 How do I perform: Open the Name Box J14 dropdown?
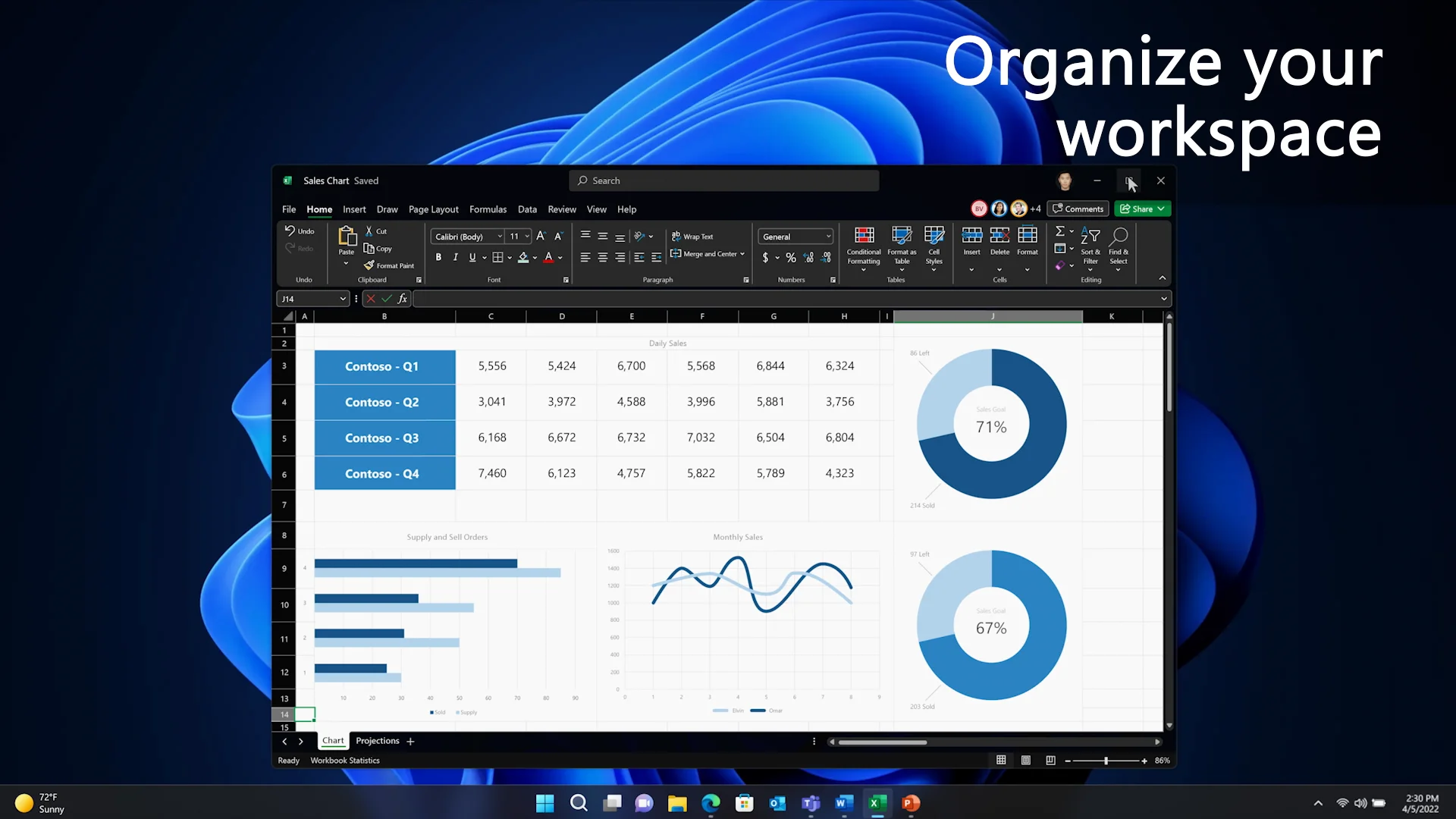pos(343,299)
